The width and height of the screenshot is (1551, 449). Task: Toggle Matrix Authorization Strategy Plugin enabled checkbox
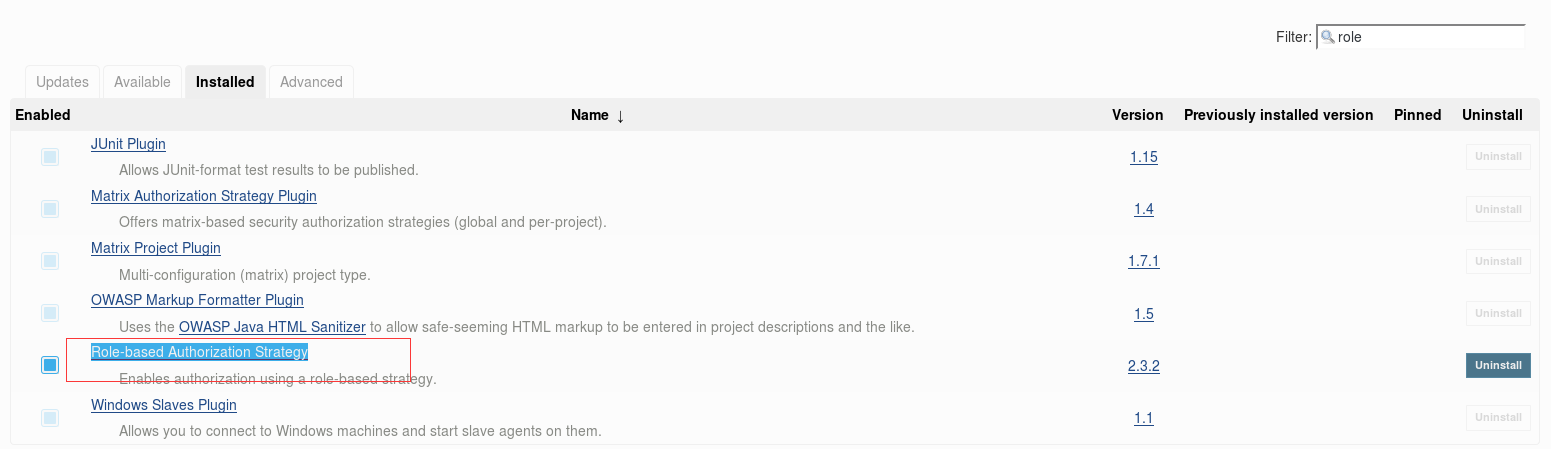pos(50,209)
